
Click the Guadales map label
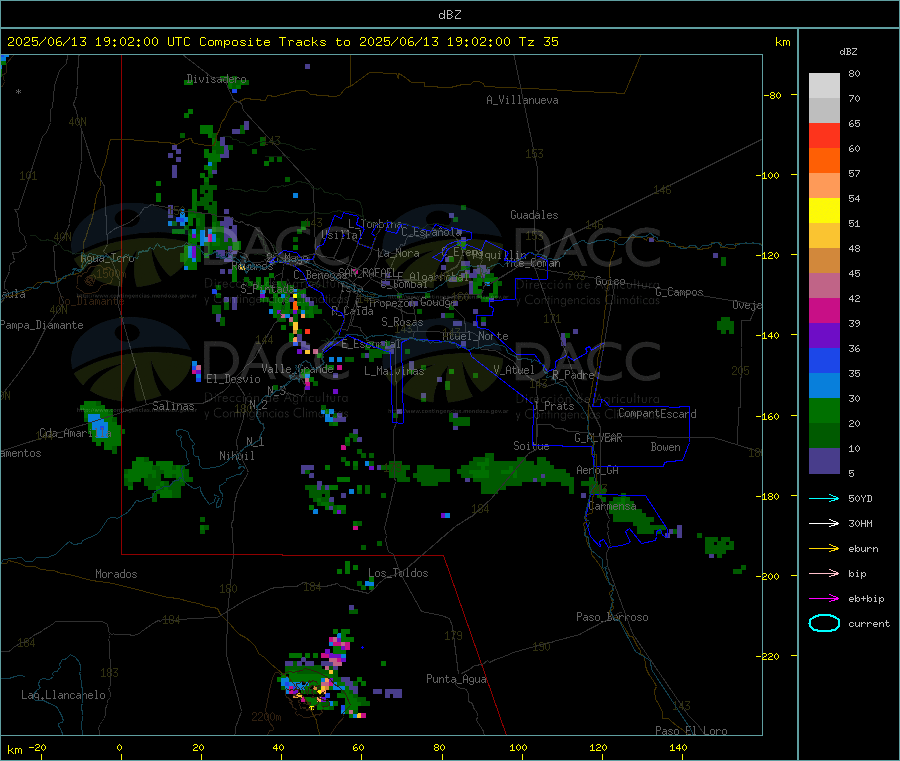[x=534, y=215]
